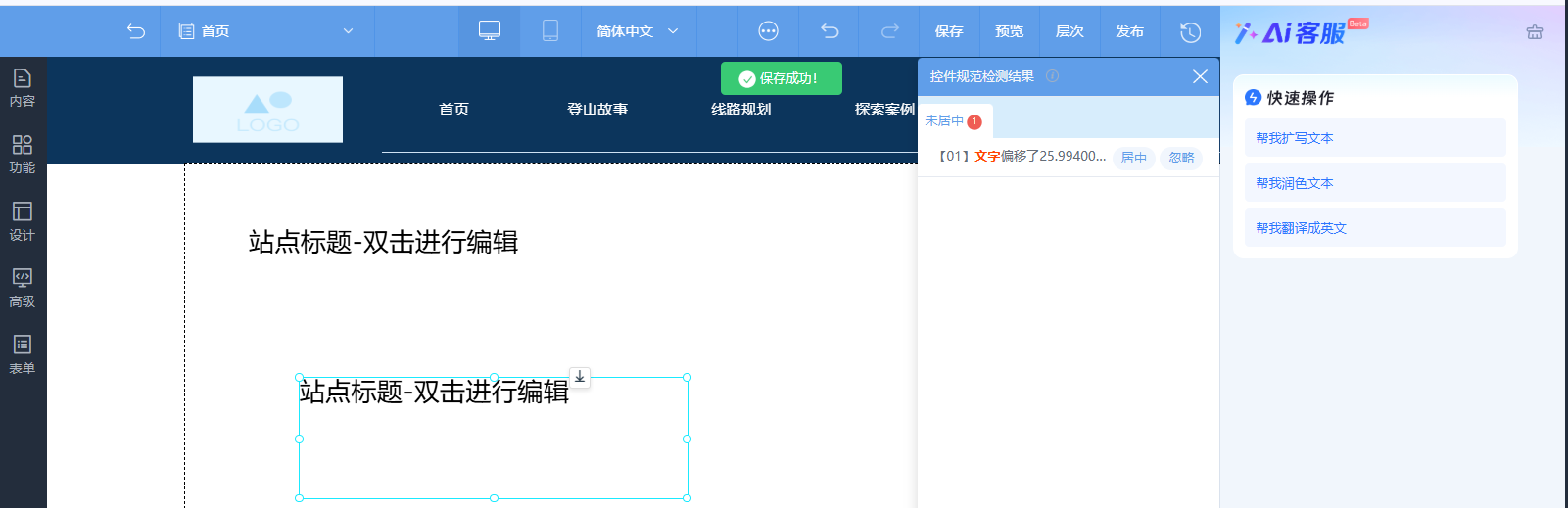Open the 层次 layers button

pyautogui.click(x=1069, y=31)
